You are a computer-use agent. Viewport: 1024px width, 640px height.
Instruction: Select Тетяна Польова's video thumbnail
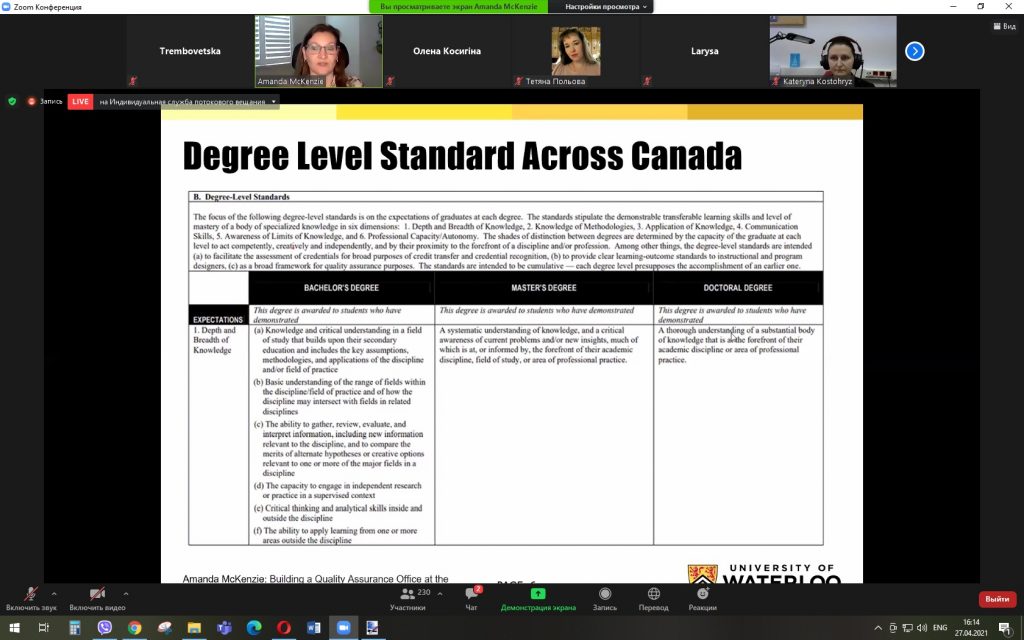click(575, 51)
